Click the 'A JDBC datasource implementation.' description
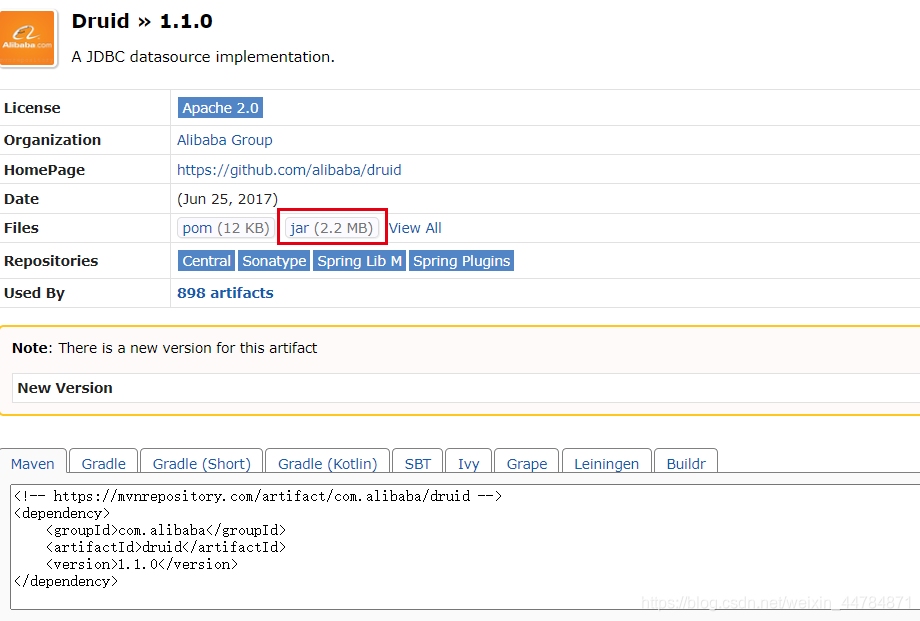The width and height of the screenshot is (920, 621). [203, 57]
